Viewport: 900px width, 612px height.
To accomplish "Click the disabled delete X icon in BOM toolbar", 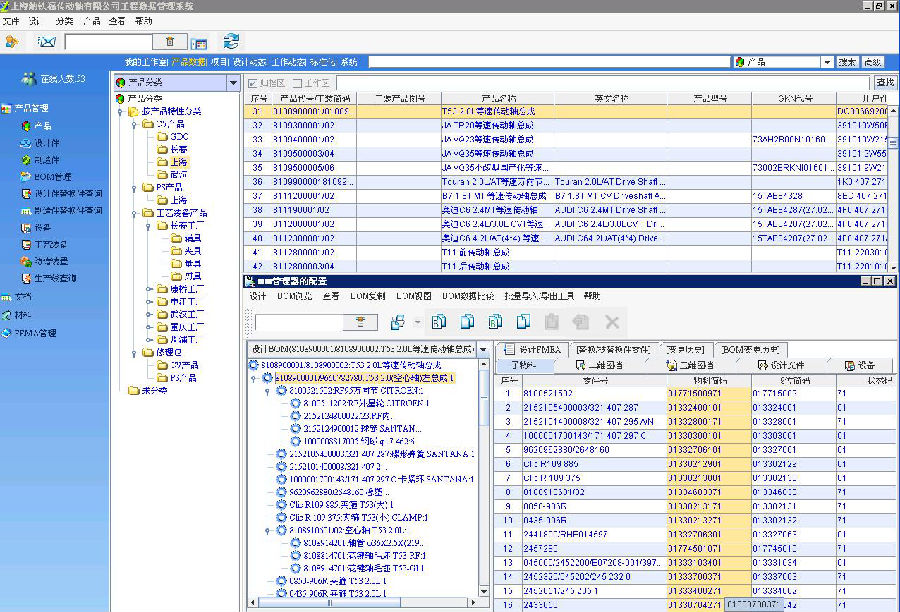I will pos(612,322).
